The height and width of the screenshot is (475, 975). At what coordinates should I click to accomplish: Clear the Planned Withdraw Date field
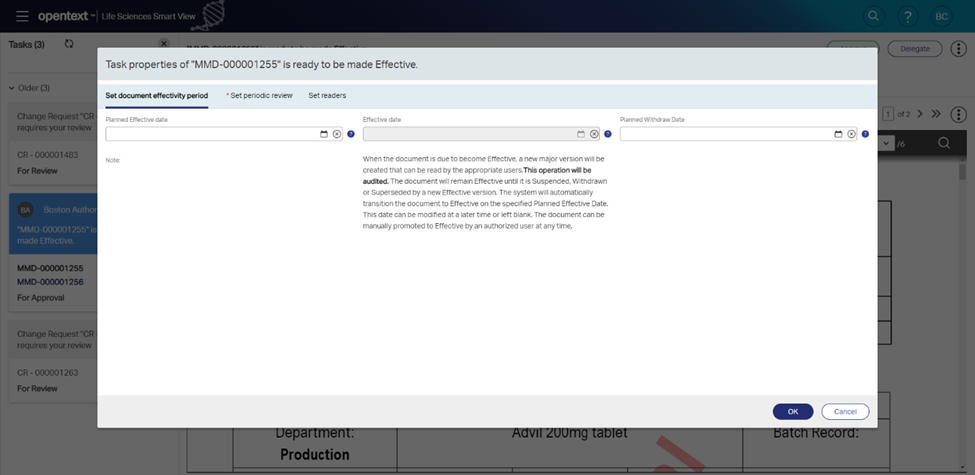tap(851, 134)
